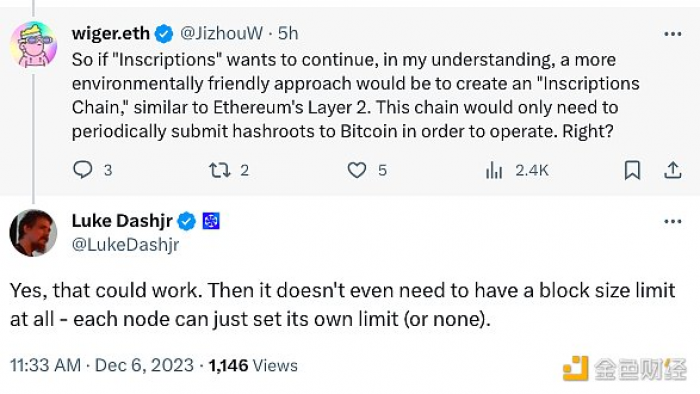The height and width of the screenshot is (394, 700).
Task: Share the wiger.eth tweet via upload icon
Action: pos(672,170)
